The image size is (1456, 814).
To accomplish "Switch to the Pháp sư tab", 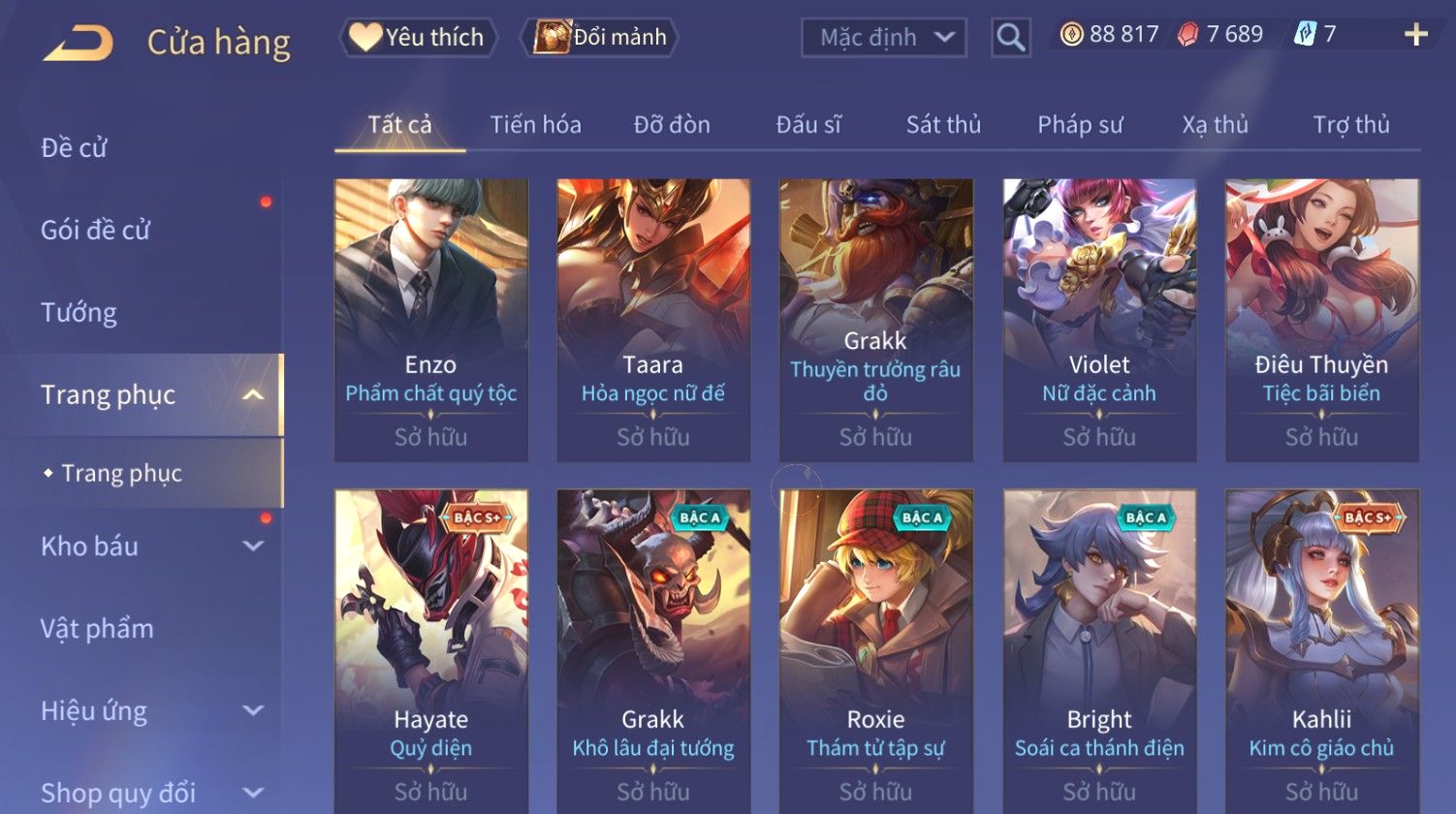I will click(1080, 125).
